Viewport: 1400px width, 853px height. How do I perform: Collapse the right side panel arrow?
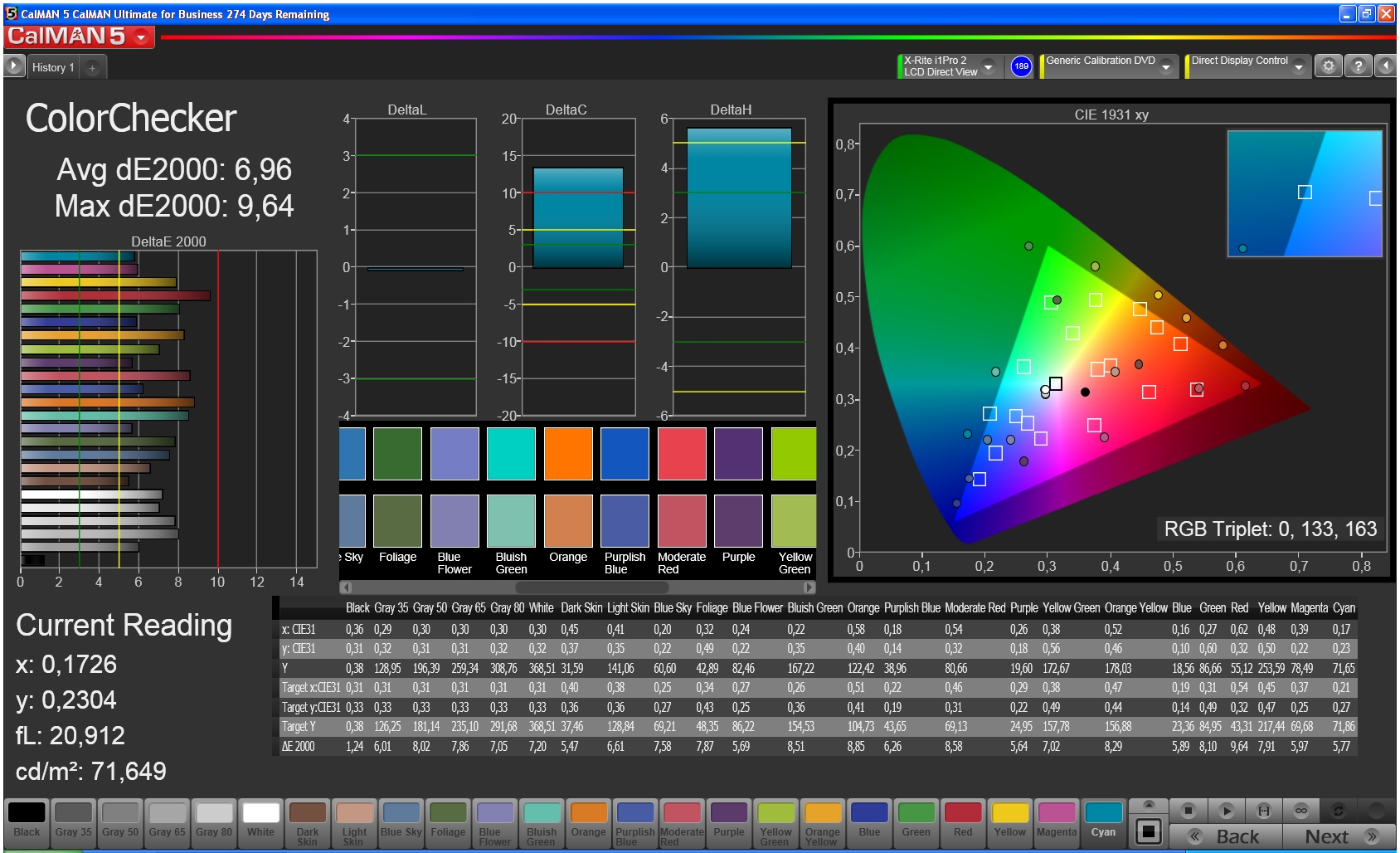point(1385,66)
